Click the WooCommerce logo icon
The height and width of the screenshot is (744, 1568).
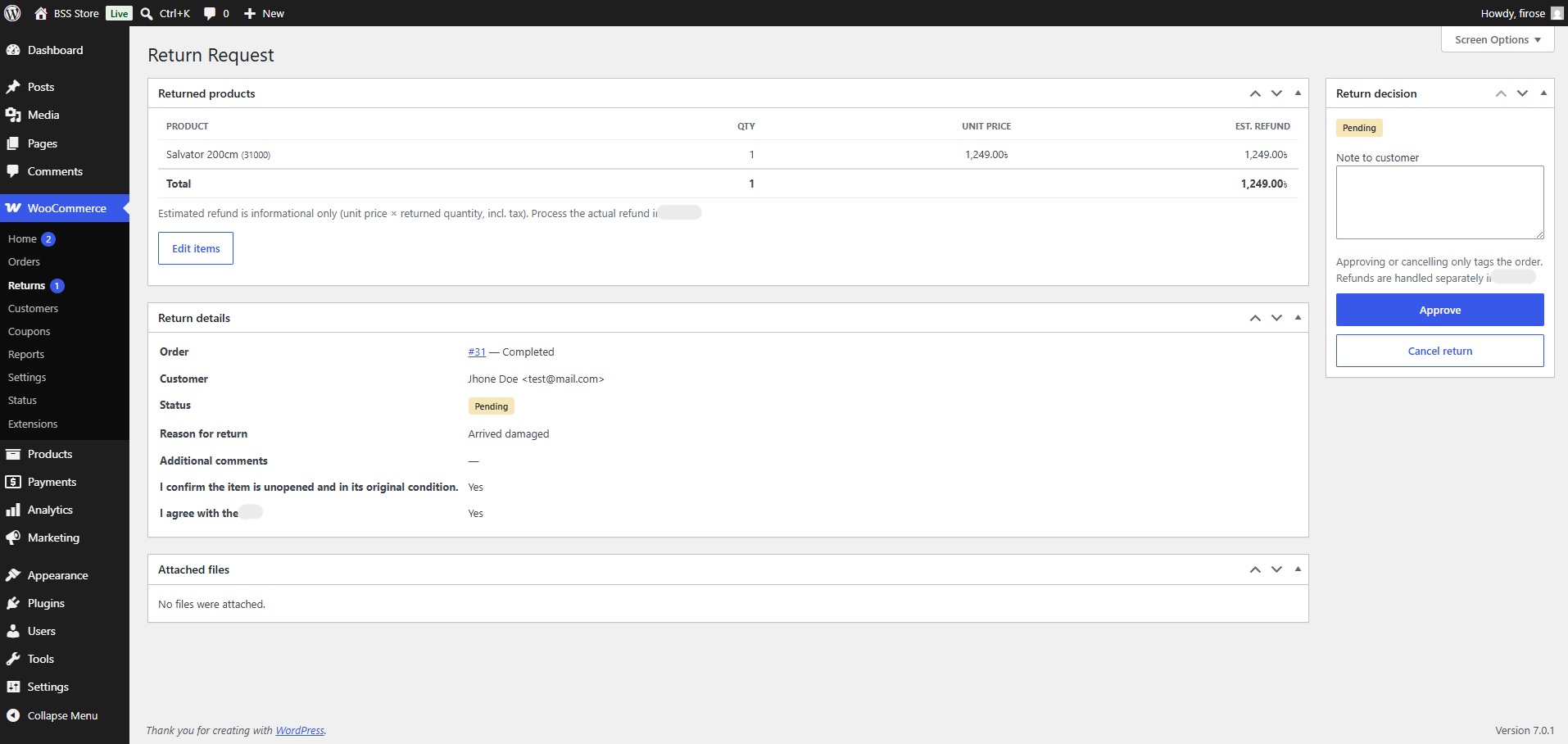(x=13, y=208)
